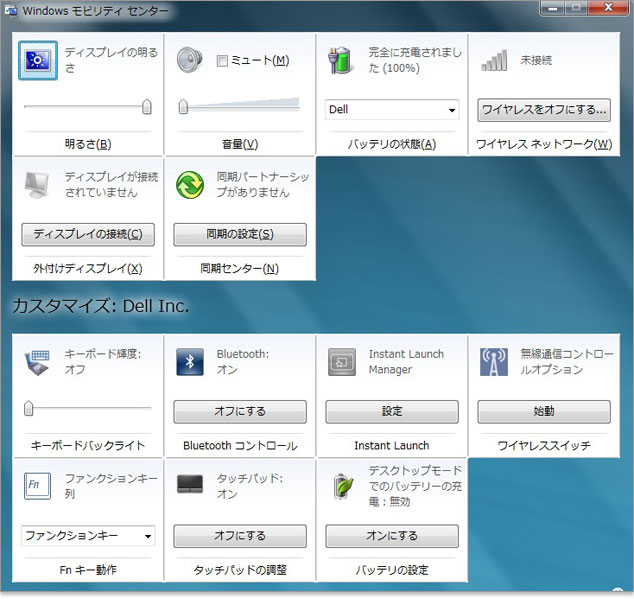Click the カスタマイズ: Dell Inc. heading
The image size is (634, 599).
click(101, 306)
